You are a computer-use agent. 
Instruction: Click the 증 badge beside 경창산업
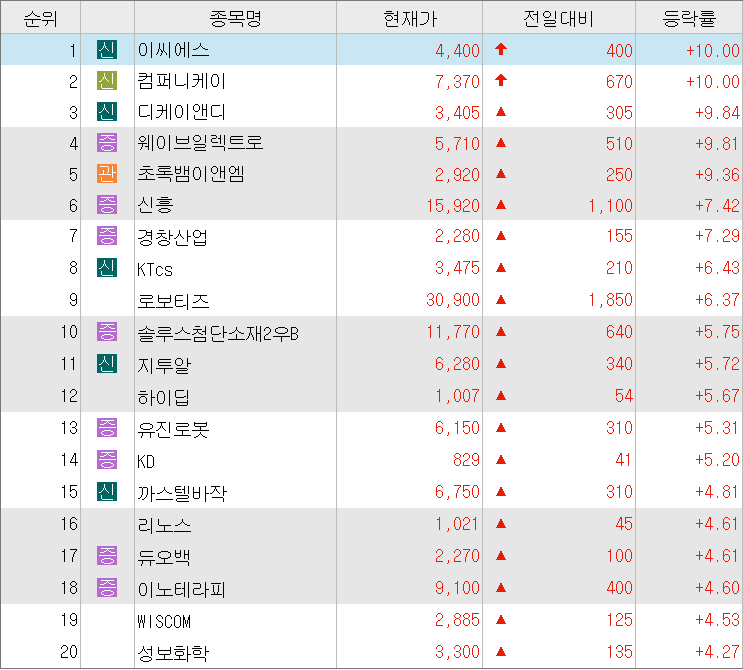pyautogui.click(x=107, y=235)
